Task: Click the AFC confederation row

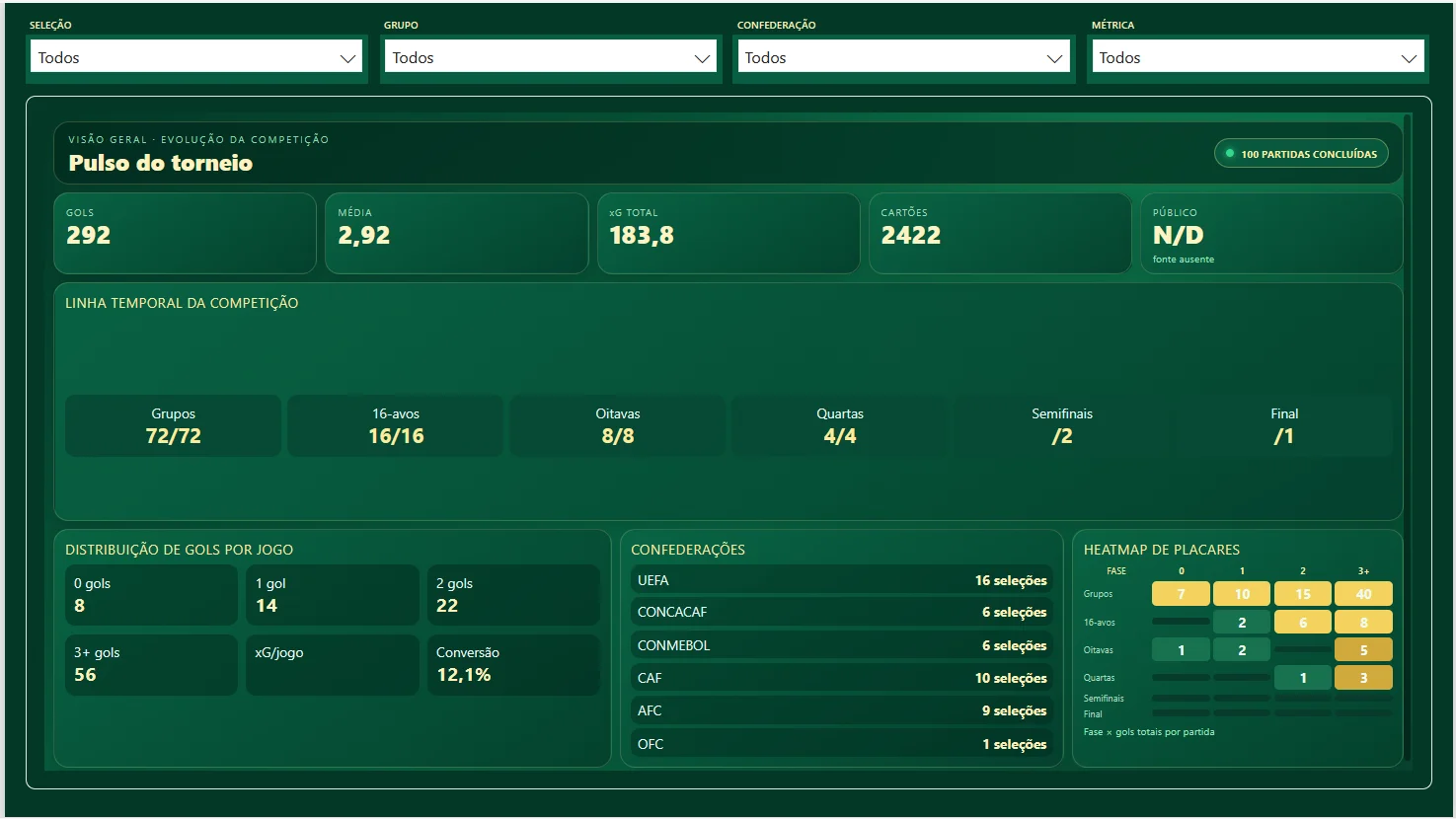Action: tap(841, 710)
